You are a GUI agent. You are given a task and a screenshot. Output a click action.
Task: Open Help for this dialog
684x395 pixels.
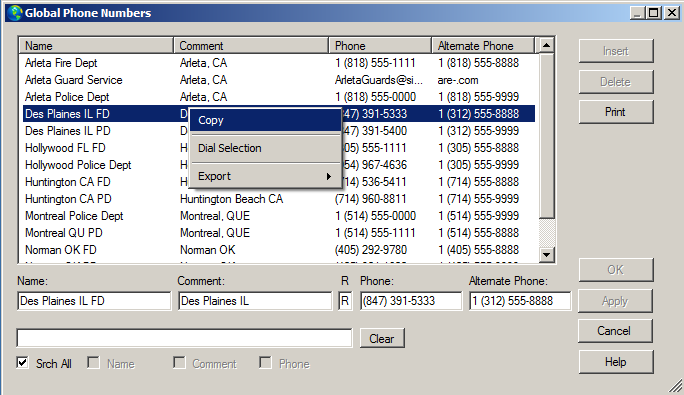(616, 362)
